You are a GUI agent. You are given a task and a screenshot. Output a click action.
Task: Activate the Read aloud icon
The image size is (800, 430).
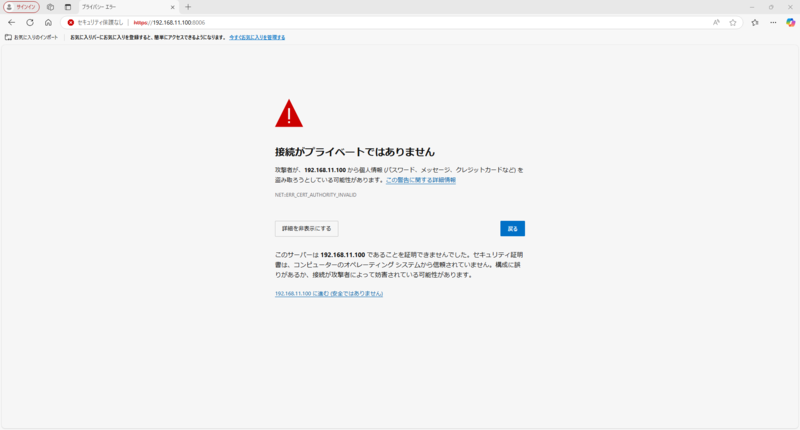(716, 22)
